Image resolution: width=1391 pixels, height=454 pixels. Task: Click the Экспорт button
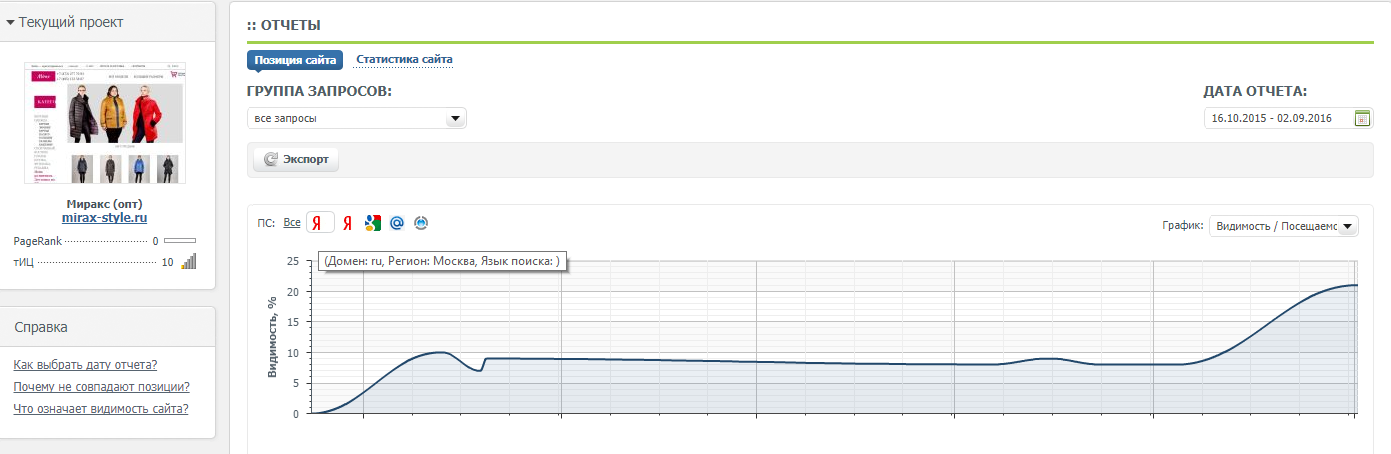pyautogui.click(x=296, y=160)
